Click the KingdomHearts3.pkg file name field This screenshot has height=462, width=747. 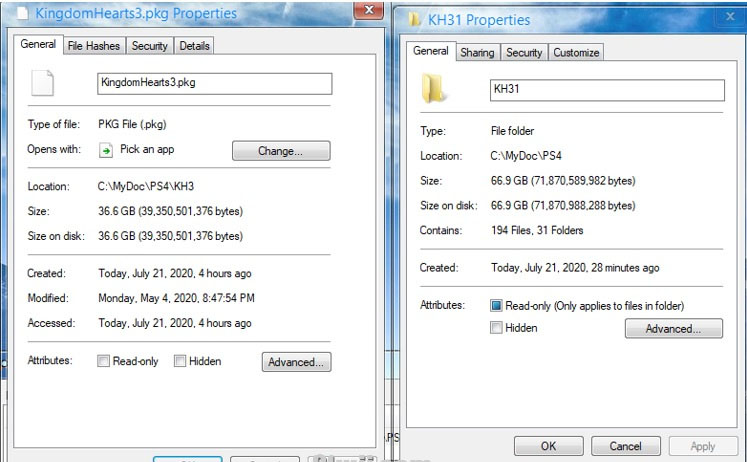coord(215,83)
